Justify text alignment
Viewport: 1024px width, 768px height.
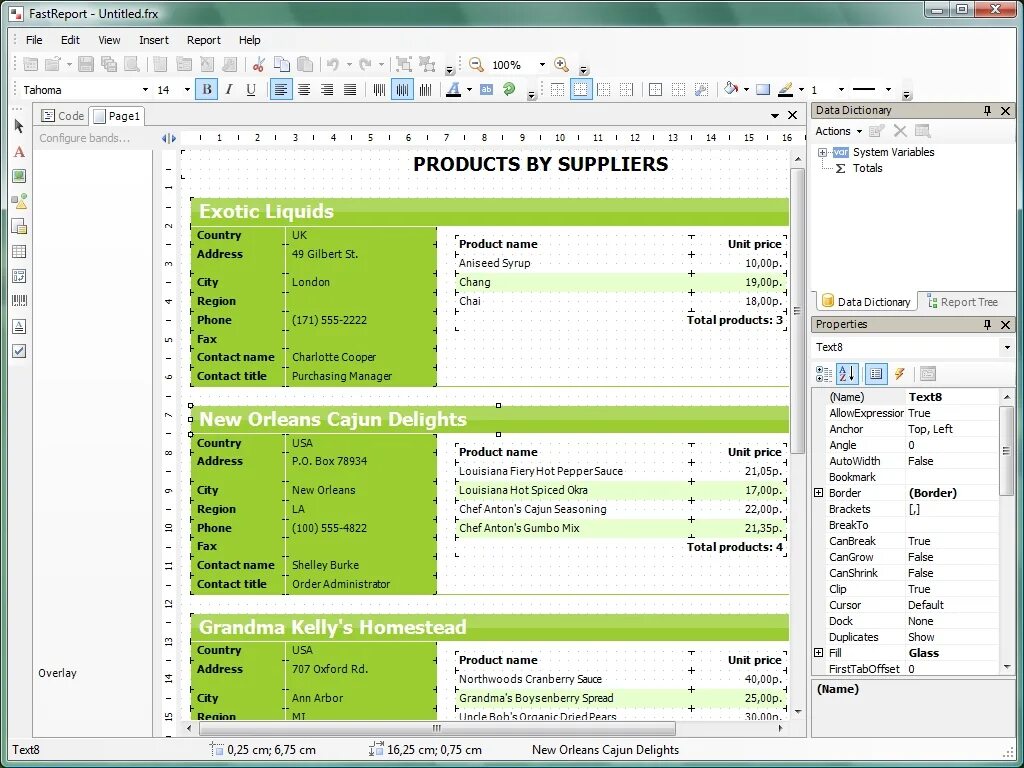pyautogui.click(x=350, y=89)
